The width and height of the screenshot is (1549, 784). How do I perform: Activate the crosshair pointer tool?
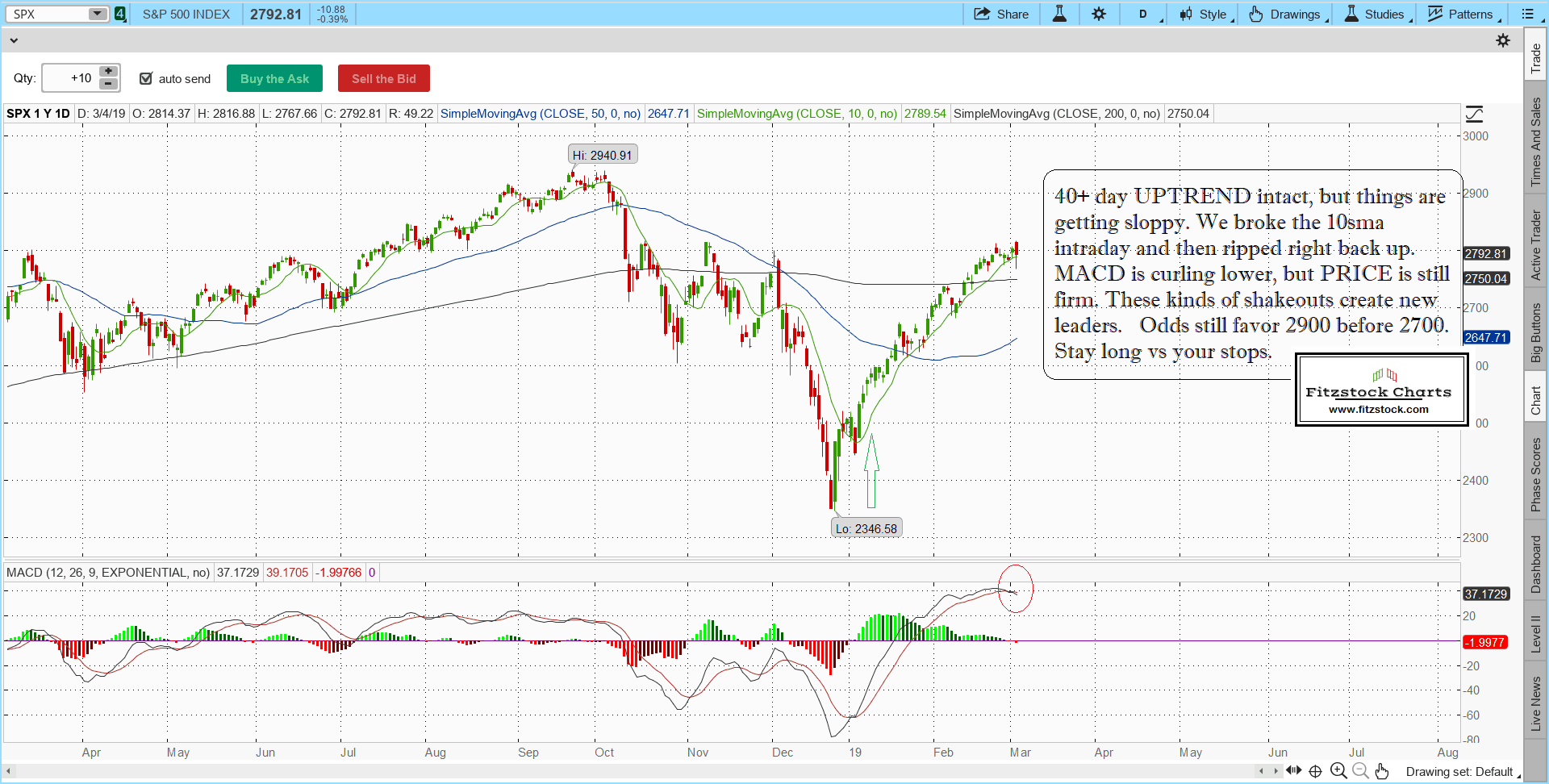point(1315,771)
